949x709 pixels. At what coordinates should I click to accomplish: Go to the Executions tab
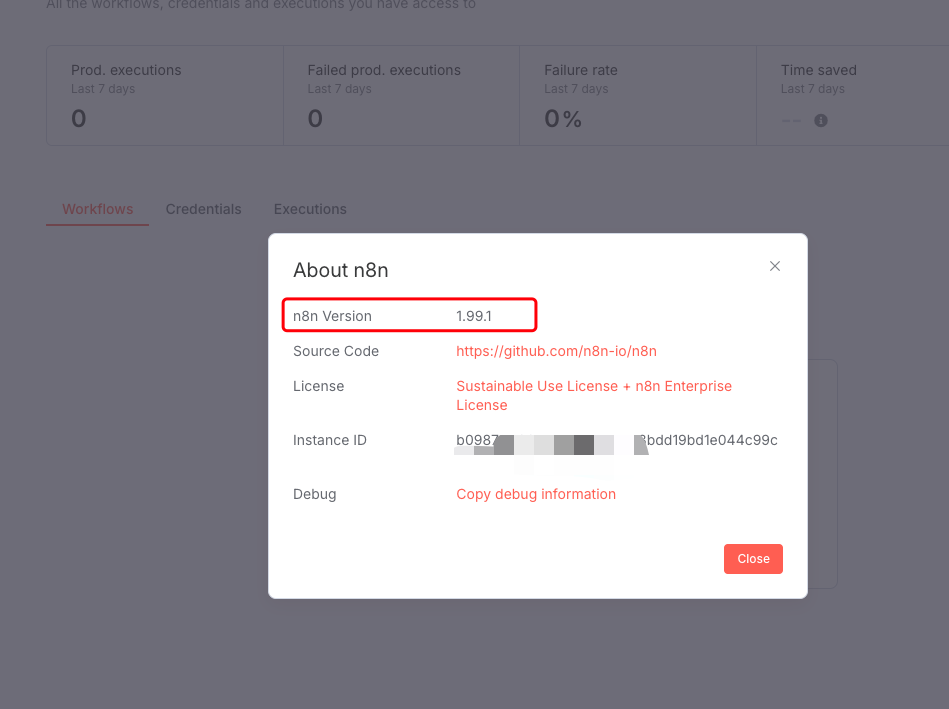click(x=310, y=209)
